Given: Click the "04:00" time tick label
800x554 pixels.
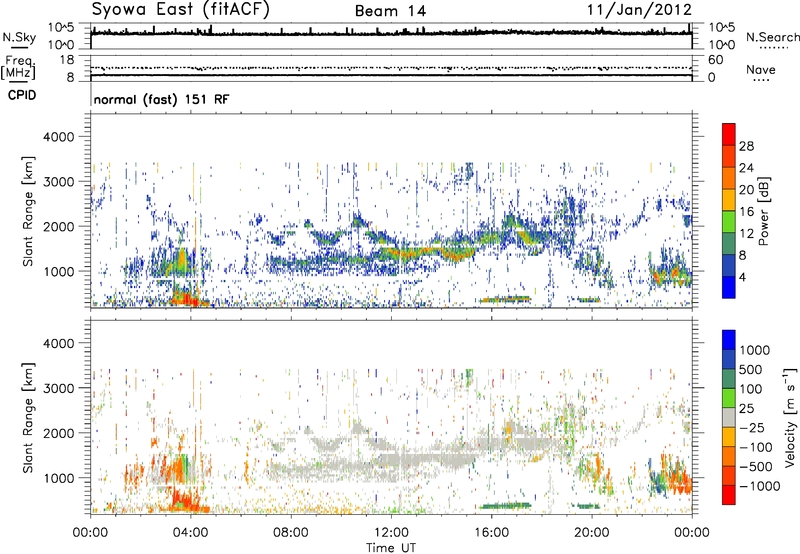Looking at the screenshot, I should [190, 533].
